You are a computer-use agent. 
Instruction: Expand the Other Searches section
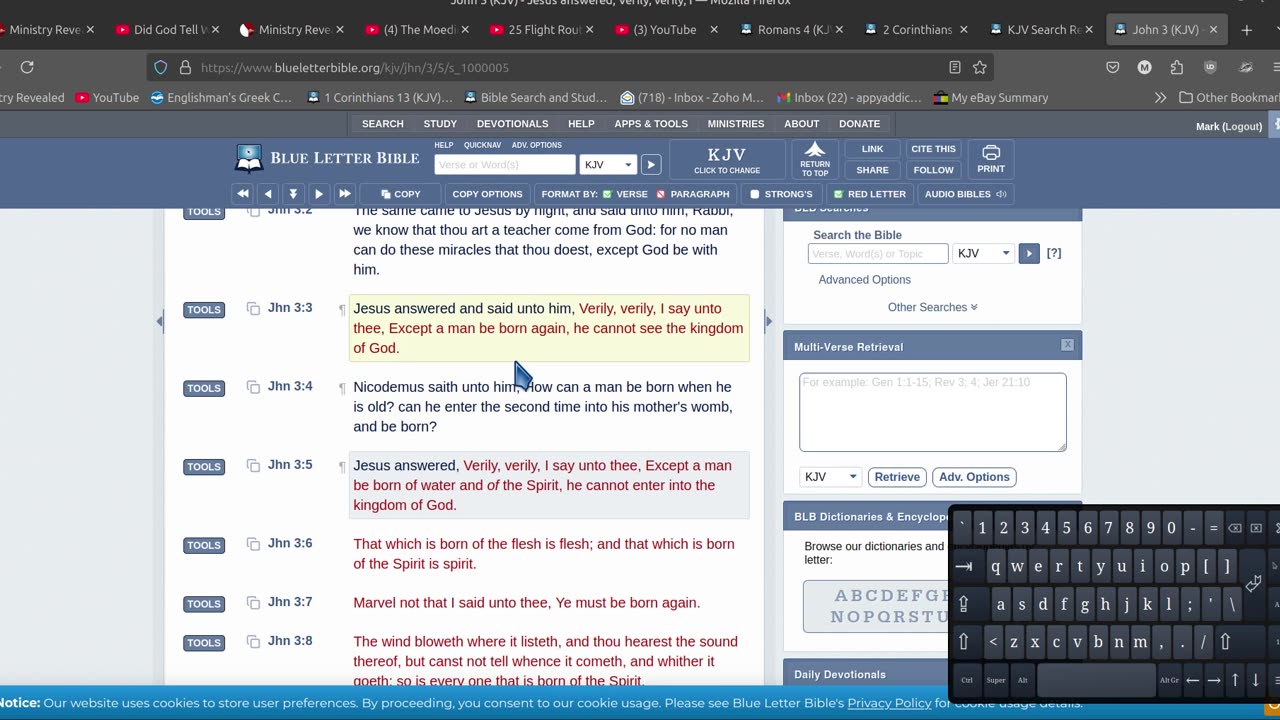[x=932, y=307]
